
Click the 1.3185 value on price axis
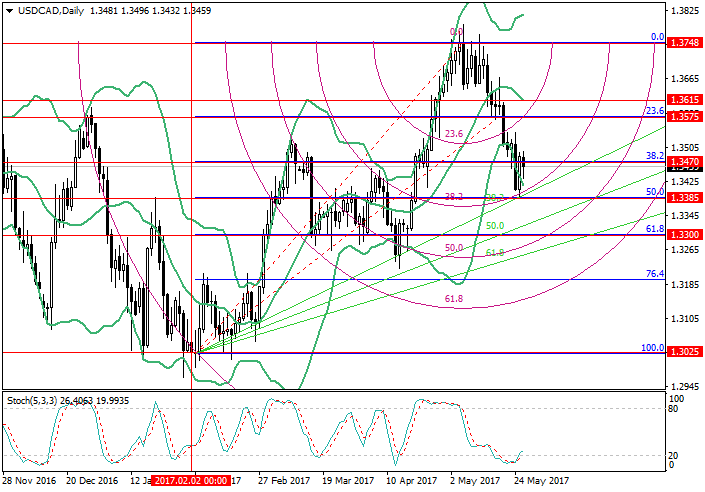[x=685, y=285]
